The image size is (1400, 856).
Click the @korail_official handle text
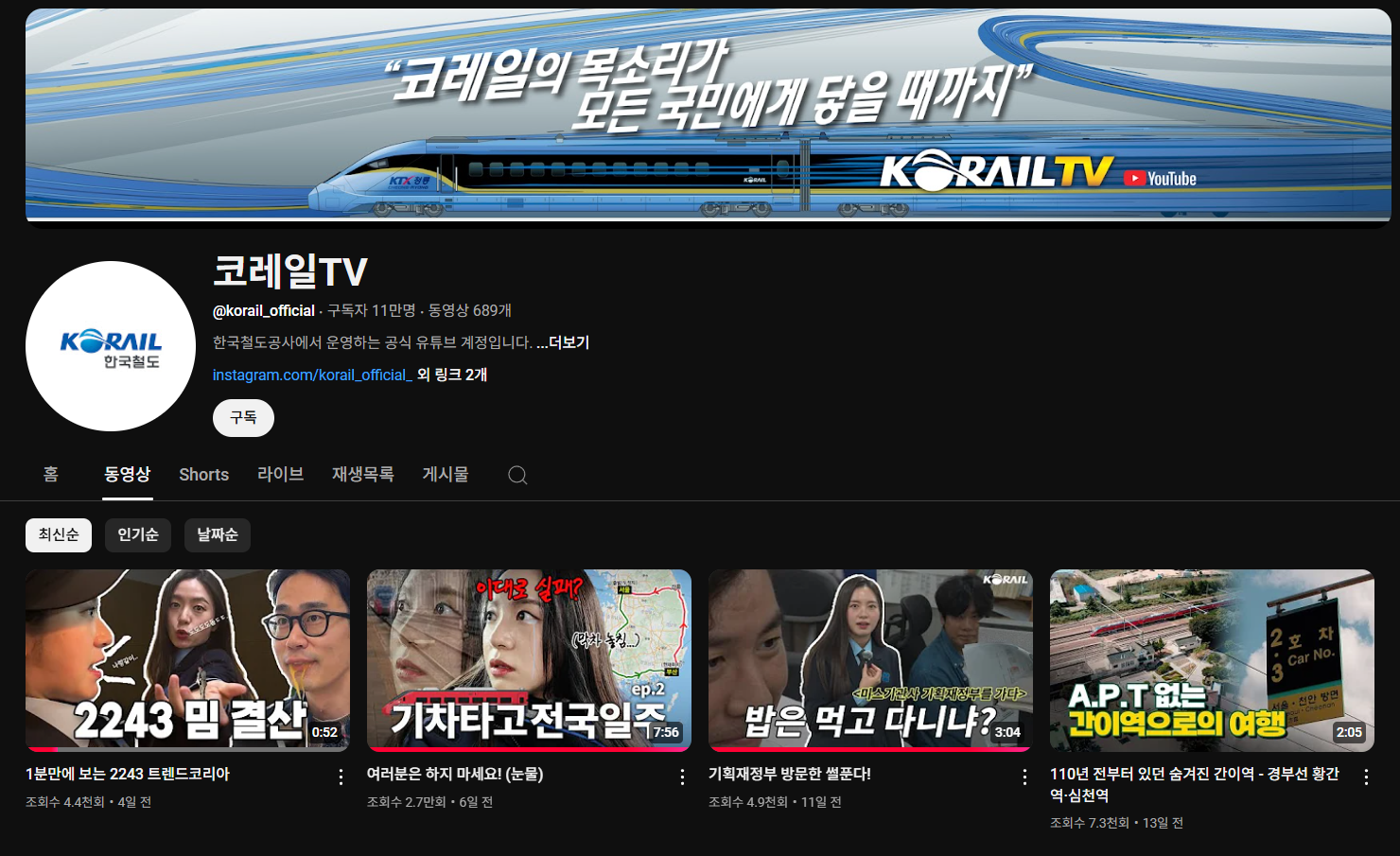264,310
